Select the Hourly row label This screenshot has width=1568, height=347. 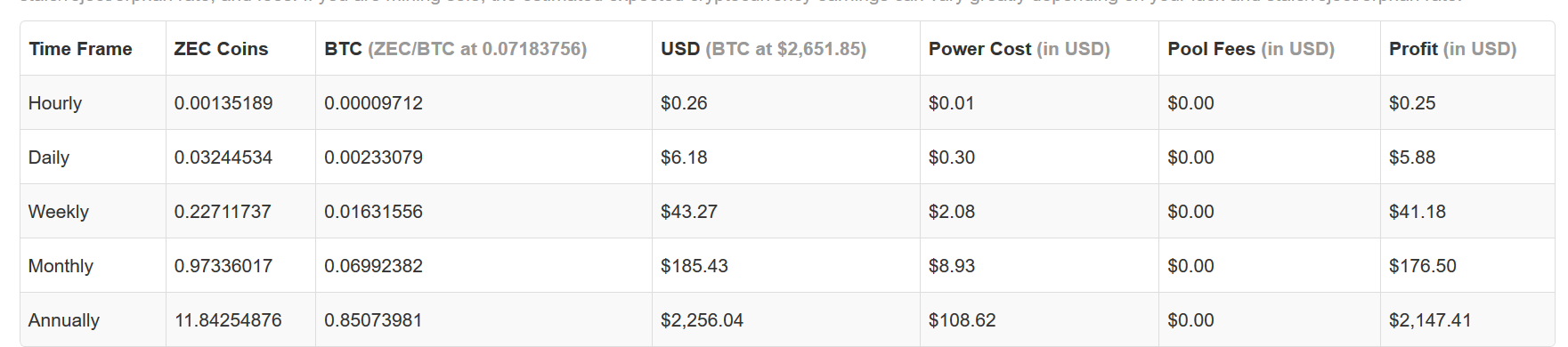coord(55,103)
